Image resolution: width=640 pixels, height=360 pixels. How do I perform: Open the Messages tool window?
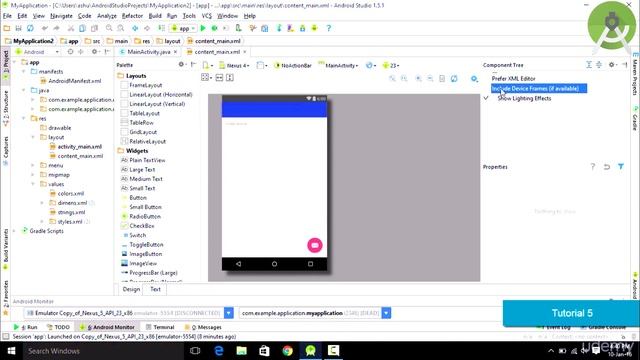coord(203,327)
